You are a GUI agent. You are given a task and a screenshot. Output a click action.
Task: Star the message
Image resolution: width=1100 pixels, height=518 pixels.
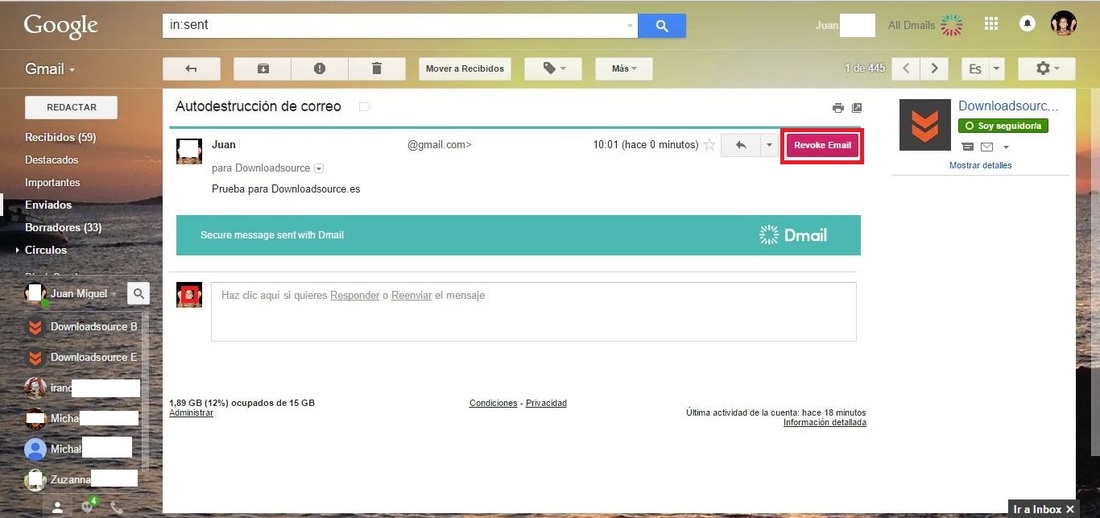(x=709, y=145)
